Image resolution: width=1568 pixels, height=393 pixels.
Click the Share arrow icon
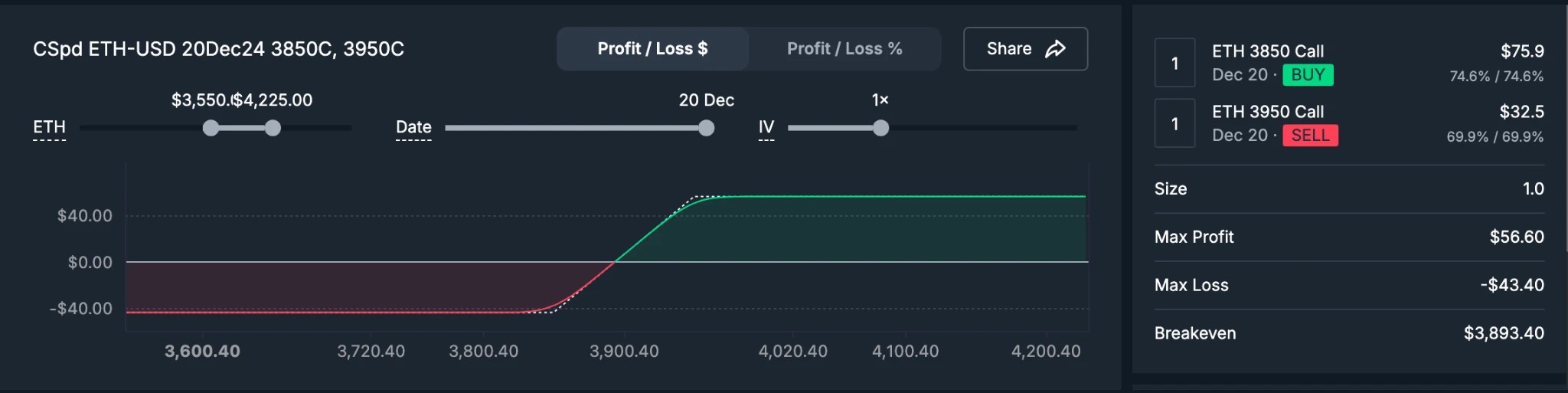pyautogui.click(x=1055, y=49)
